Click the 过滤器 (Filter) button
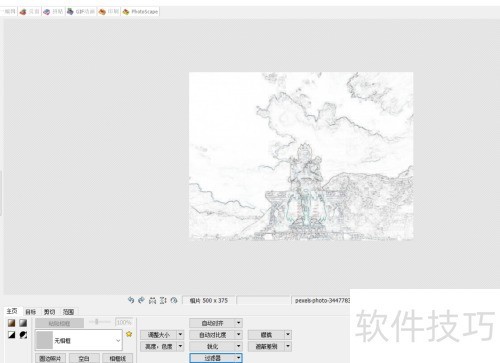500x363 pixels. click(x=212, y=358)
